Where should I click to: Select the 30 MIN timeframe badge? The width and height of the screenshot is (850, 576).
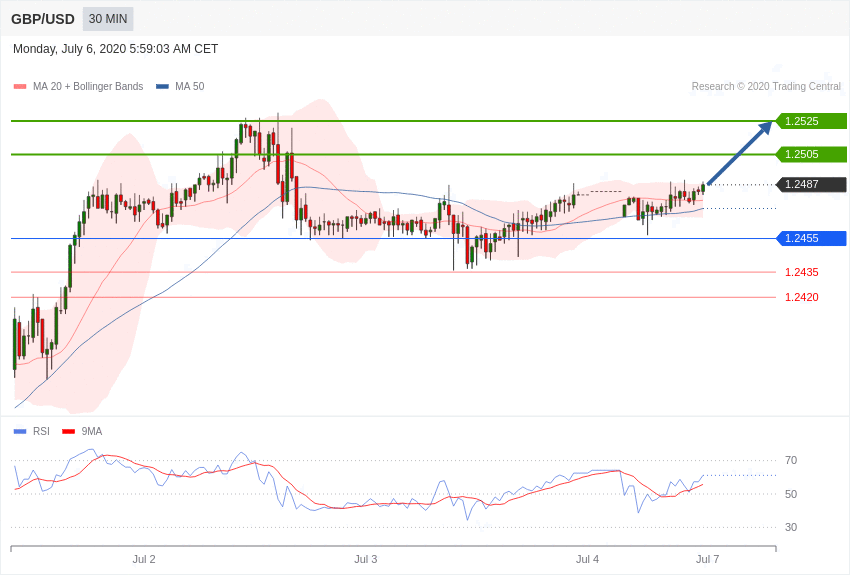108,19
